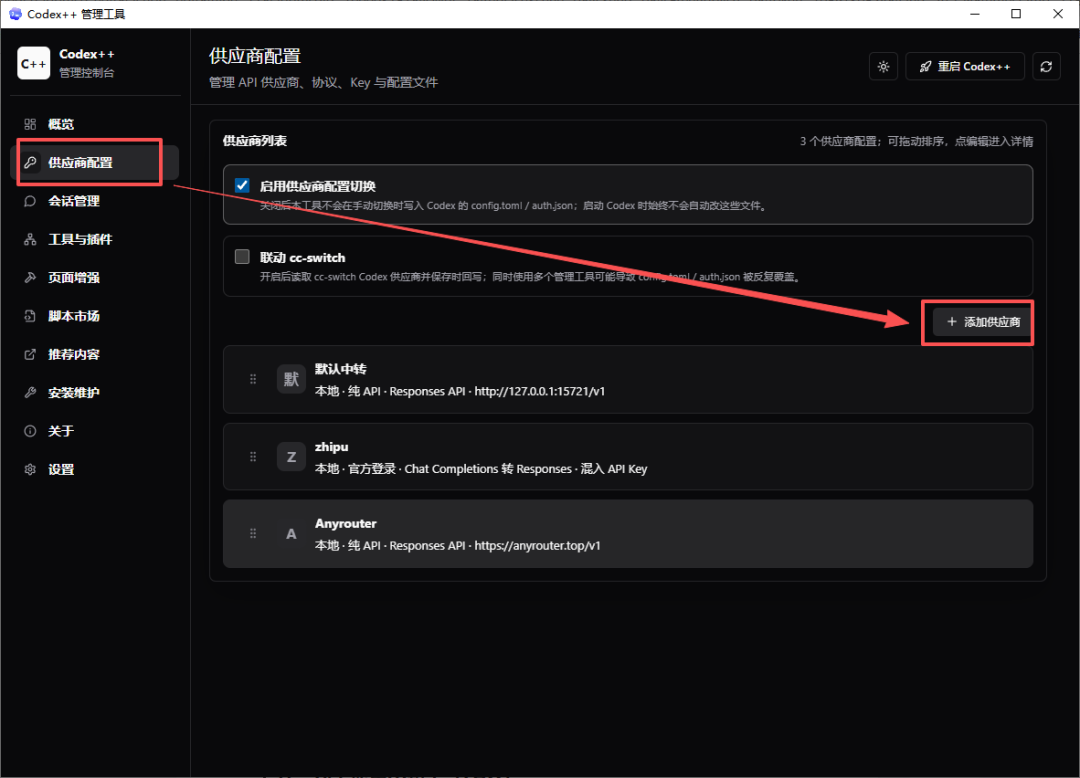1080x778 pixels.
Task: Click the script icon beside 脚本市场
Action: [30, 316]
